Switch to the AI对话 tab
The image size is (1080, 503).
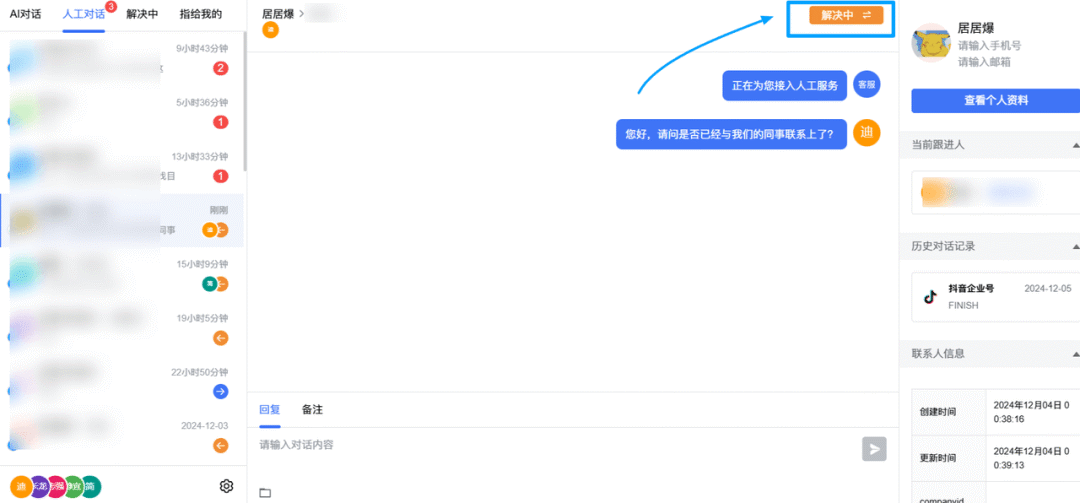point(25,14)
